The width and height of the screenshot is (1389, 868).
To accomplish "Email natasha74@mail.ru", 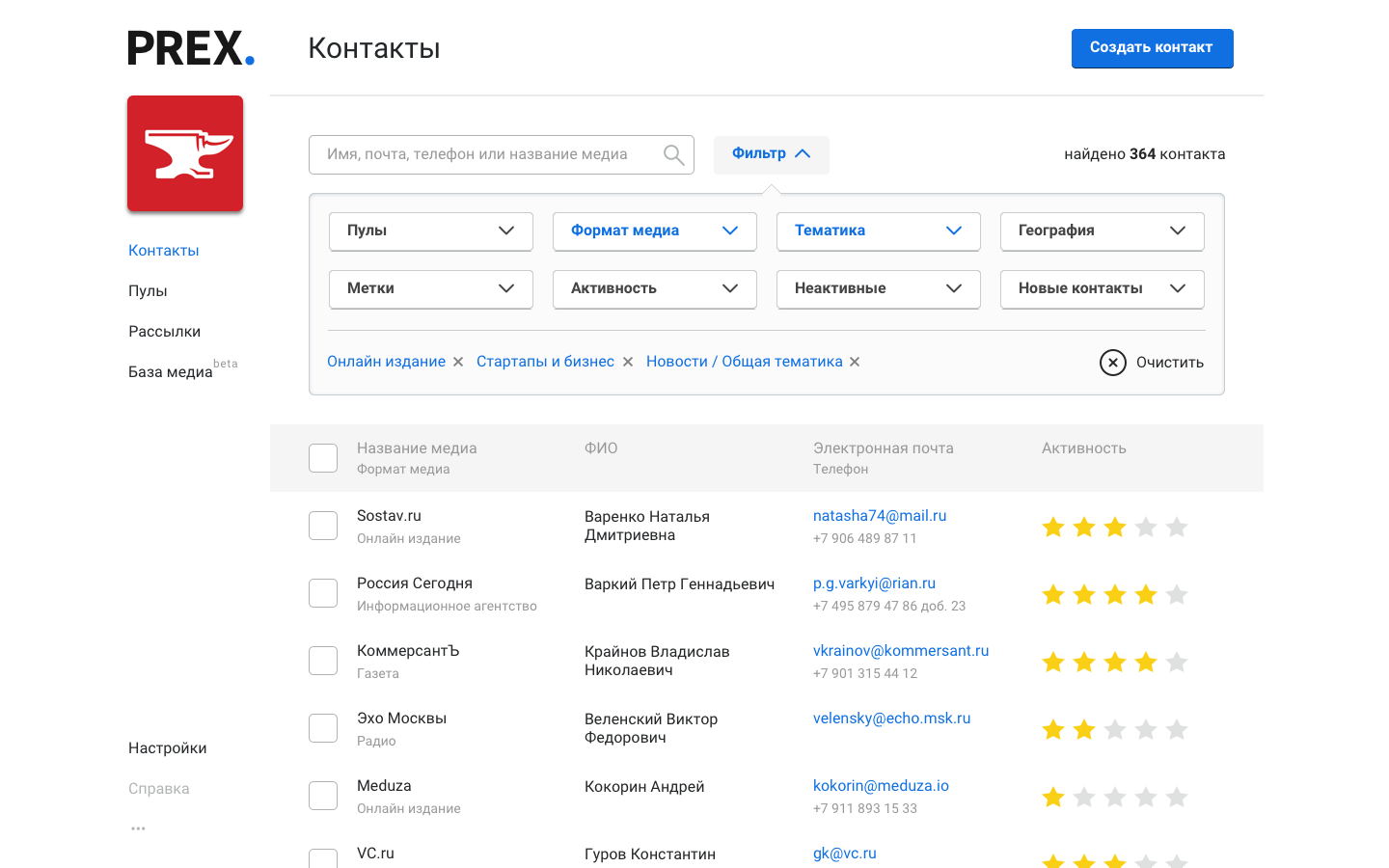I will point(880,516).
